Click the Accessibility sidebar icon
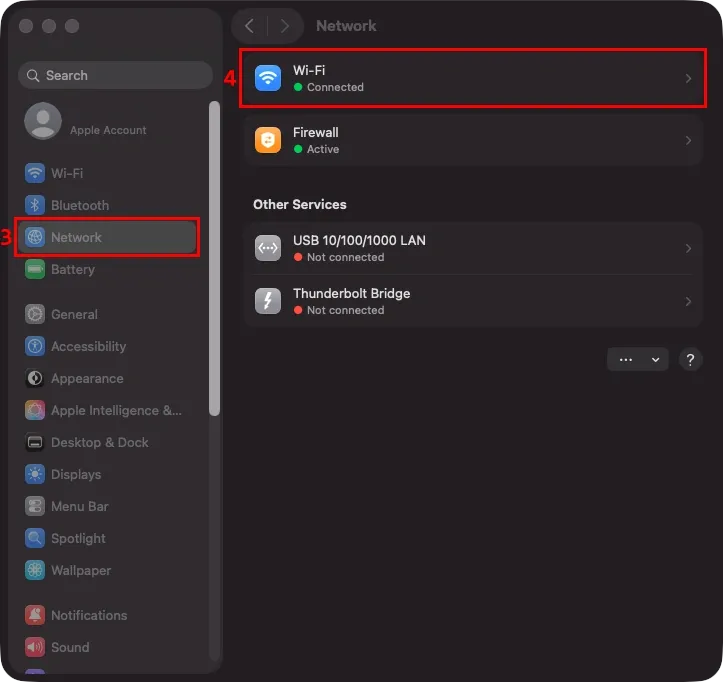 click(35, 346)
